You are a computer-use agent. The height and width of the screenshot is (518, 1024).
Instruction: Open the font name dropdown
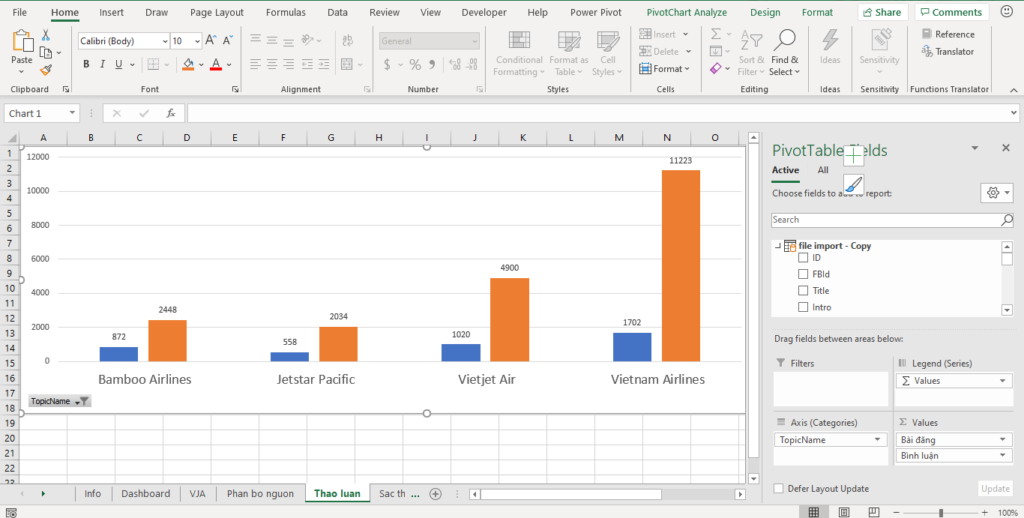click(x=165, y=41)
